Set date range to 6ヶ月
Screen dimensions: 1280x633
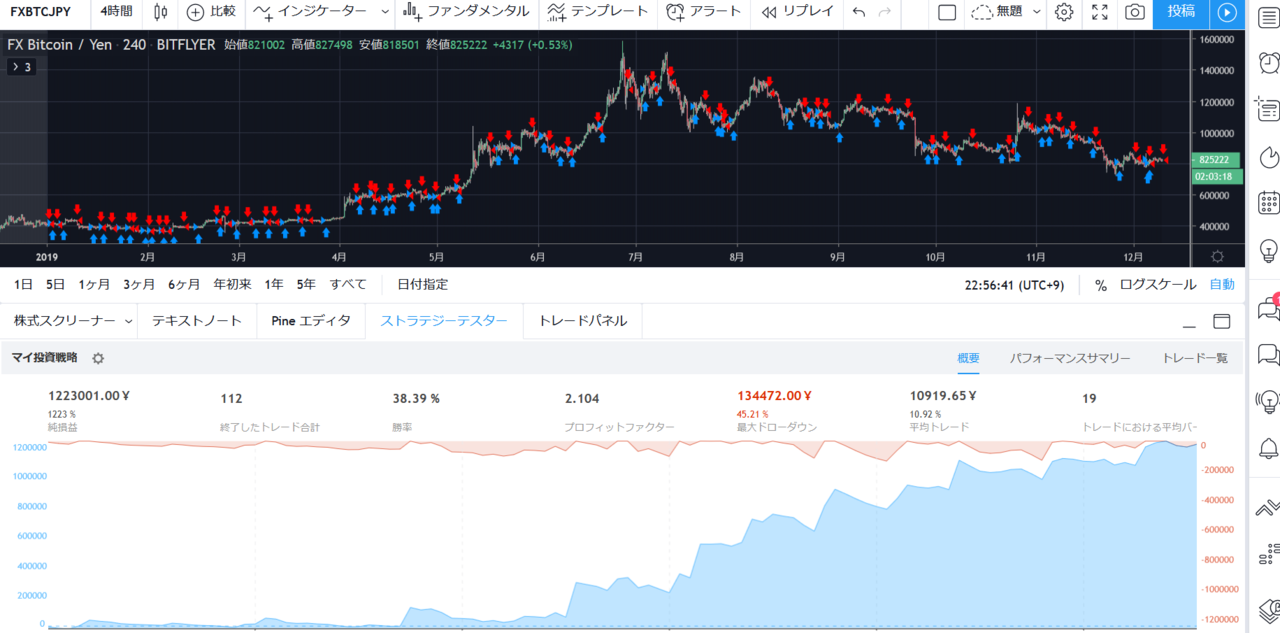pos(184,285)
